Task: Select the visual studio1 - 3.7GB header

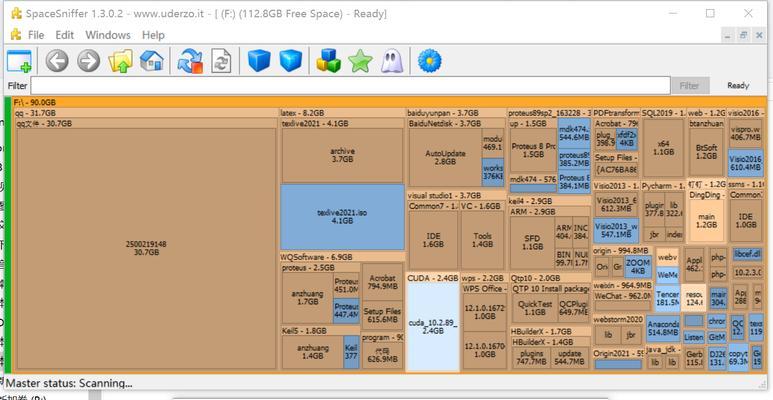Action: [456, 195]
